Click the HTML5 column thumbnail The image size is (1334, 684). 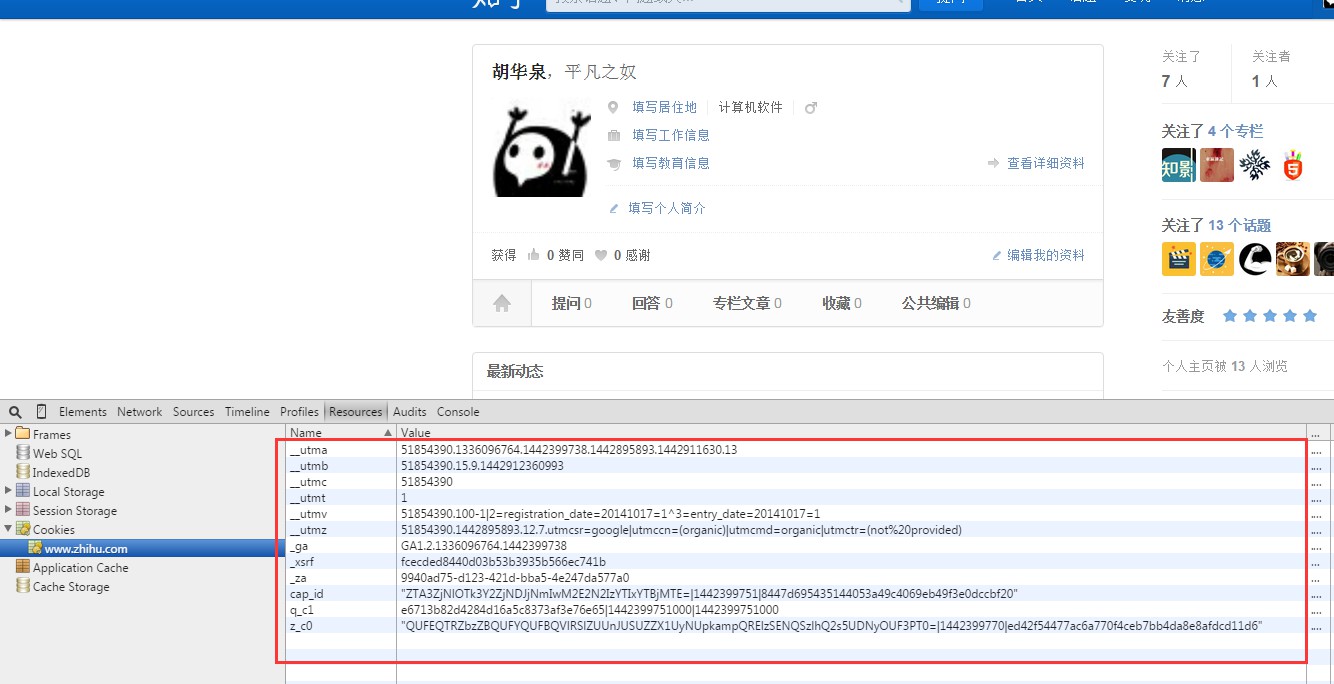point(1294,166)
